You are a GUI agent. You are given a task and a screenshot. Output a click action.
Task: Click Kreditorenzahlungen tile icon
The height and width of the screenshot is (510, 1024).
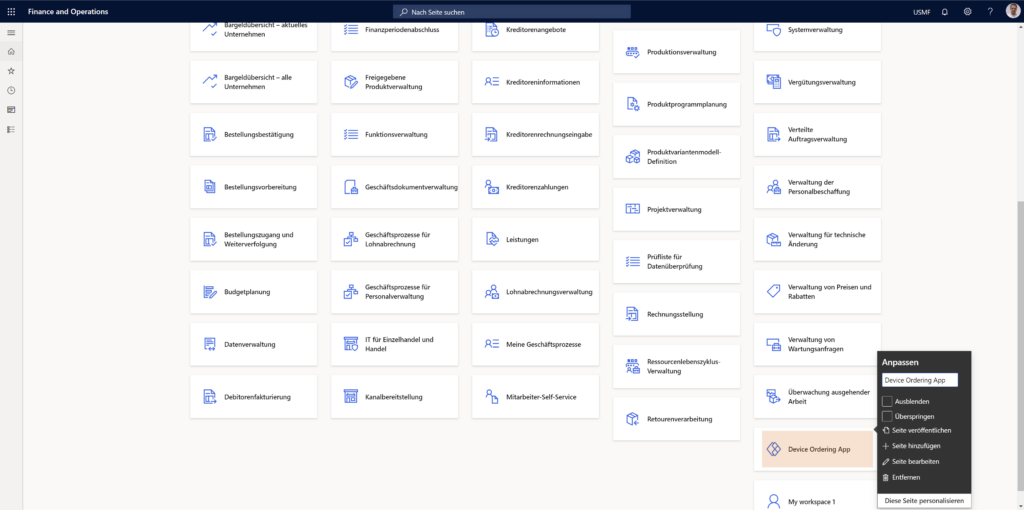click(492, 187)
